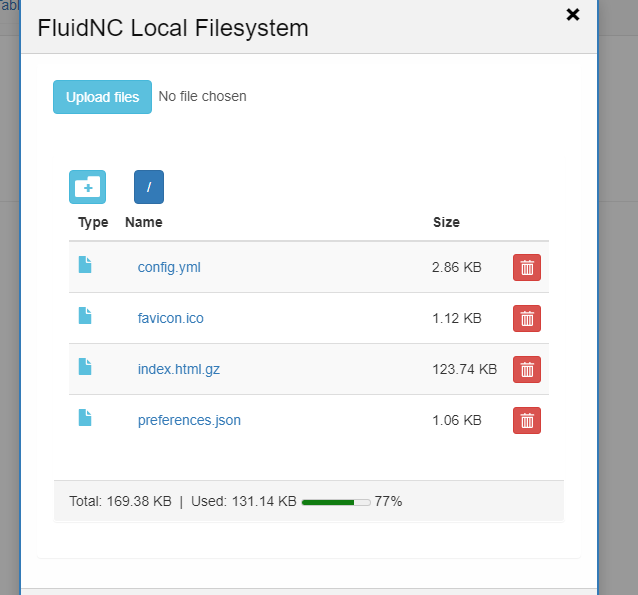638x595 pixels.
Task: Click the 'No file chosen' text
Action: pos(202,96)
